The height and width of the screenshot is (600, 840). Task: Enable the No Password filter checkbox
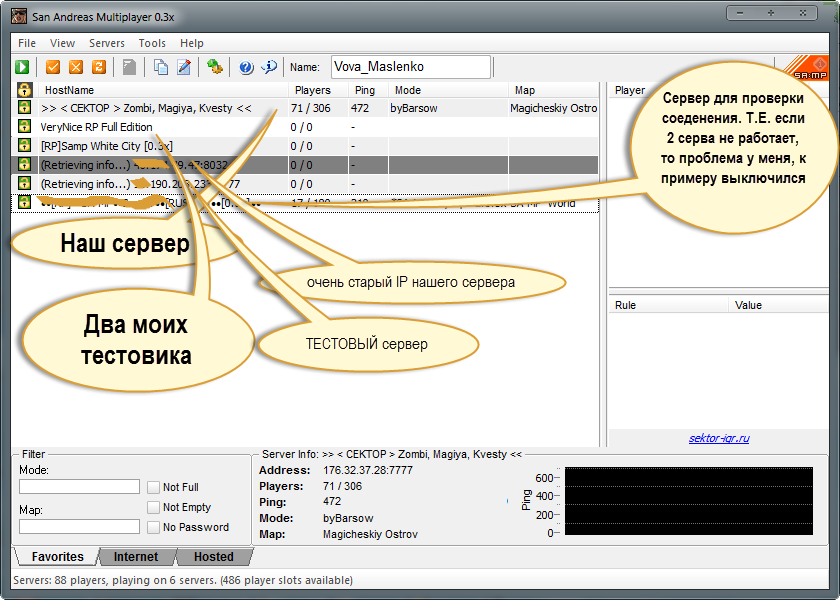[x=154, y=527]
